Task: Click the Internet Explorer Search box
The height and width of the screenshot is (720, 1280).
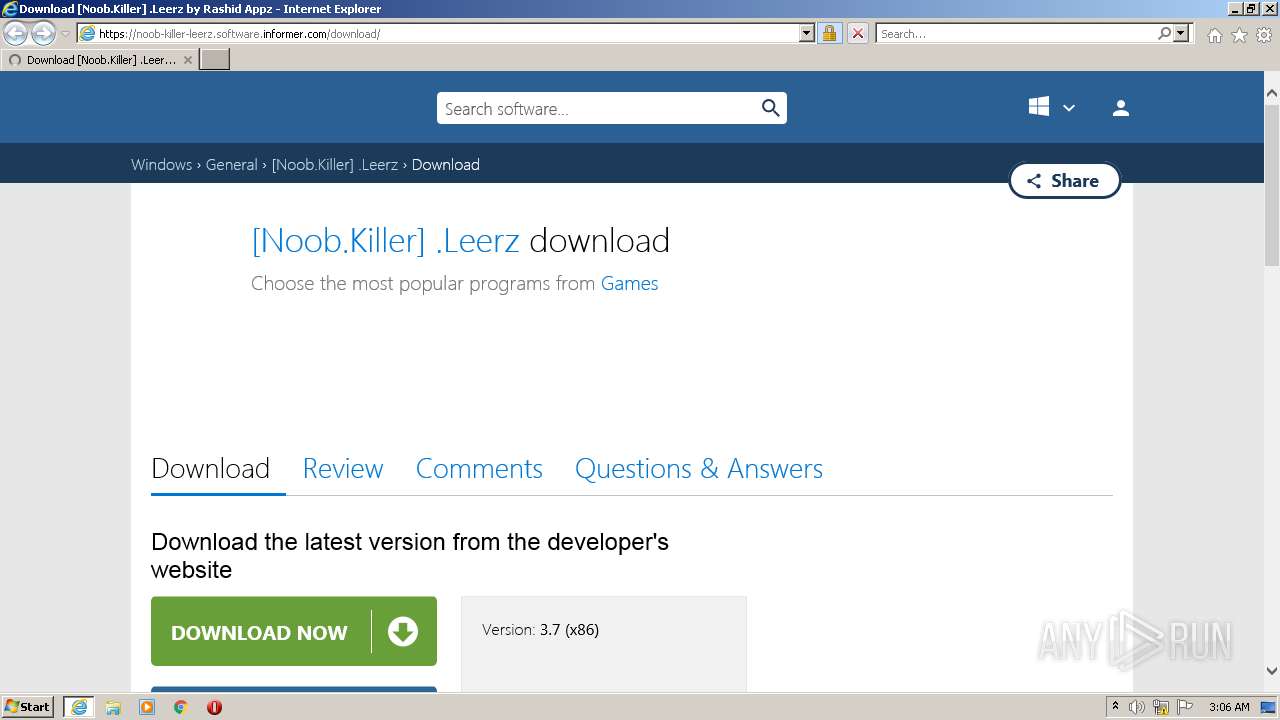Action: tap(1016, 33)
